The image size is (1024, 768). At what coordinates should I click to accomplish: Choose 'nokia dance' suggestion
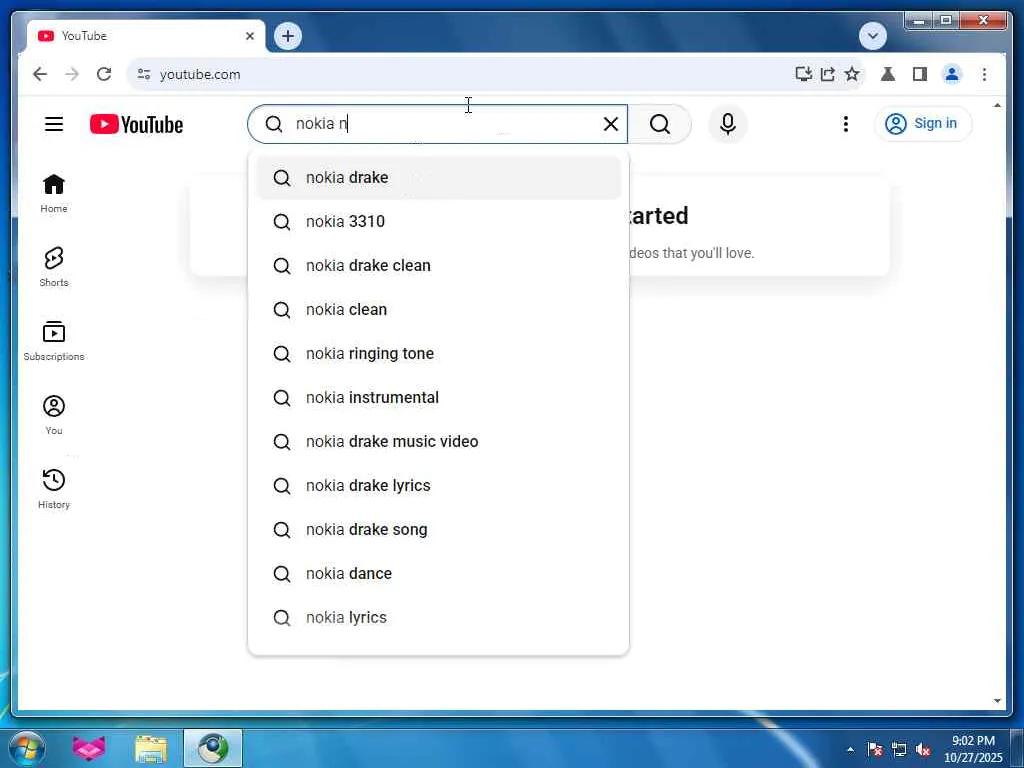click(x=439, y=573)
